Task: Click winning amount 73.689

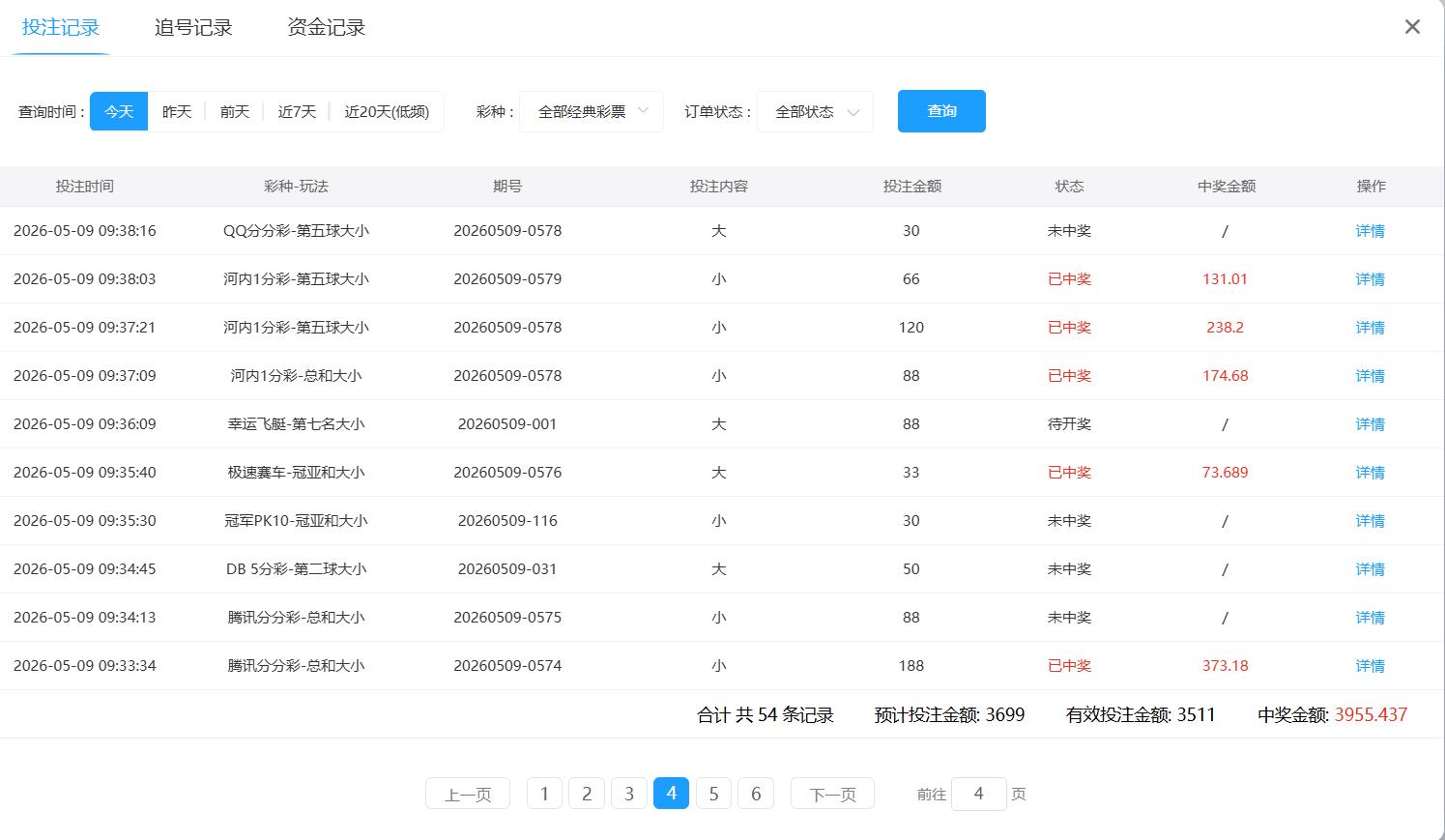Action: [x=1225, y=473]
